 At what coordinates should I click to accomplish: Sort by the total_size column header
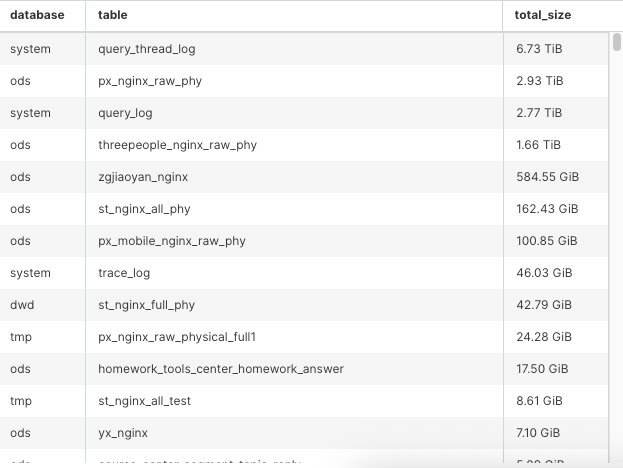[541, 16]
